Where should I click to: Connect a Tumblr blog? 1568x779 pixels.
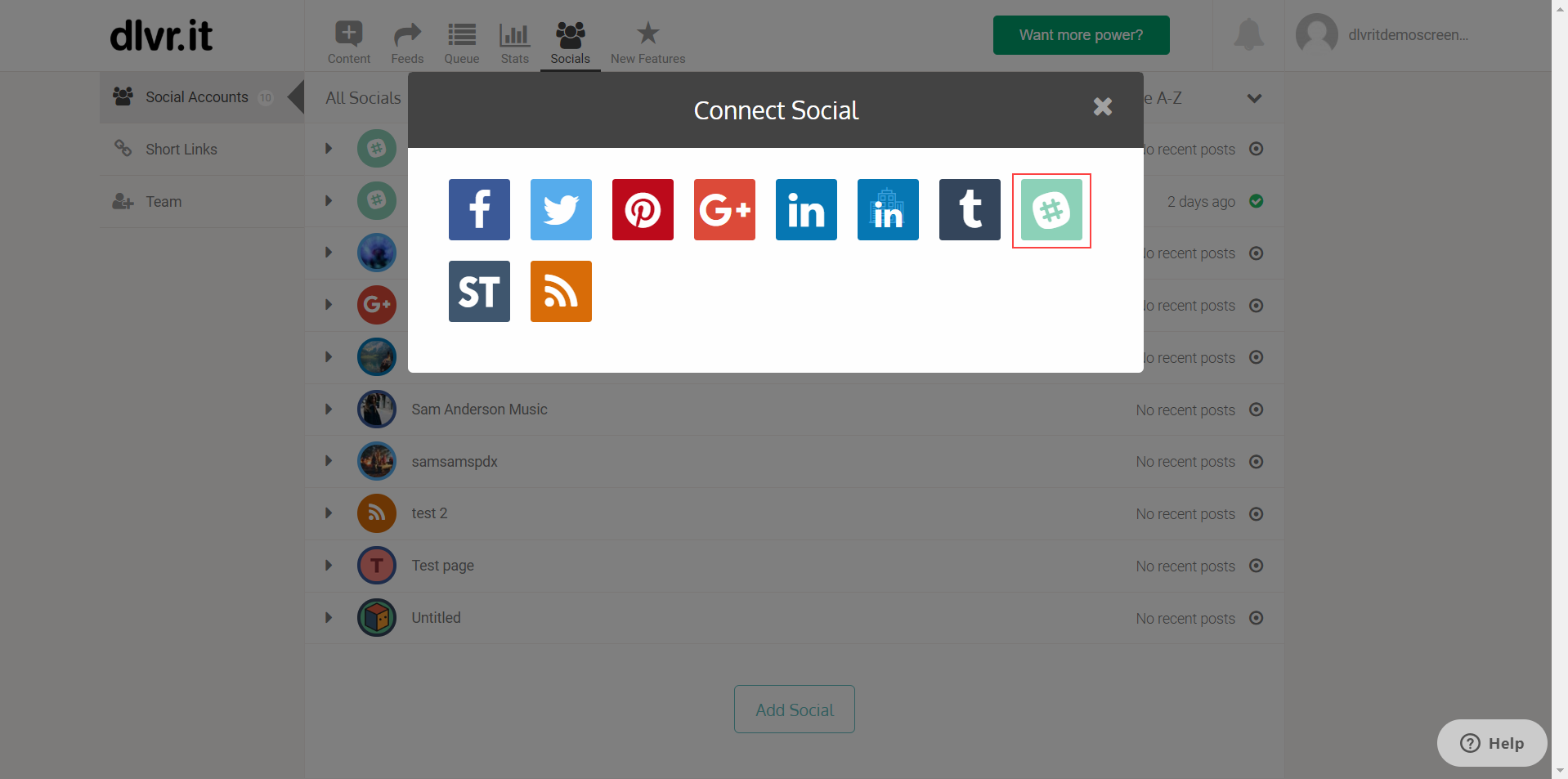[x=970, y=209]
